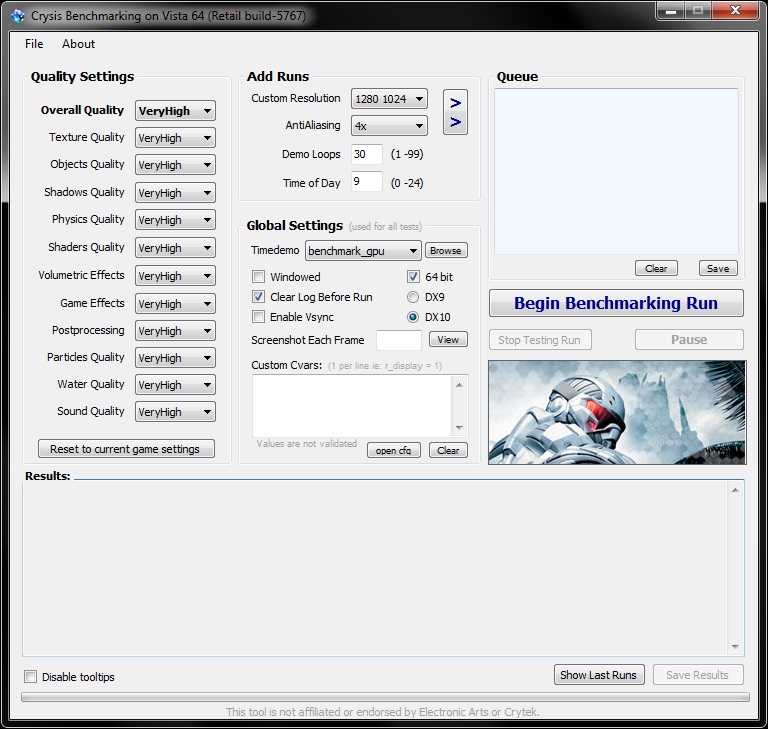Viewport: 768px width, 729px height.
Task: Expand the Water Quality dropdown
Action: (175, 385)
